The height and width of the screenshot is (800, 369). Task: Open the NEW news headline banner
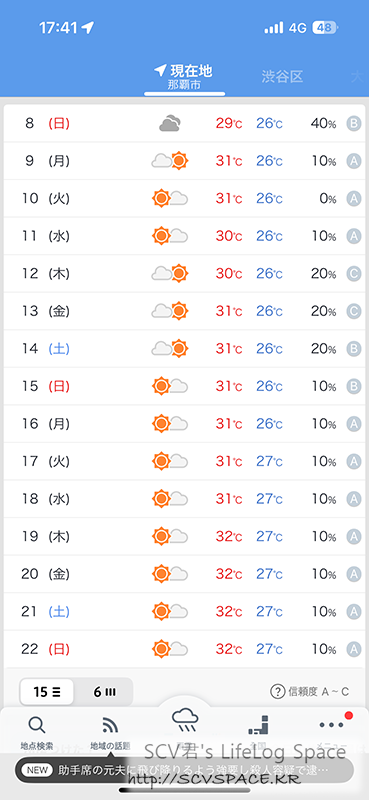(184, 770)
